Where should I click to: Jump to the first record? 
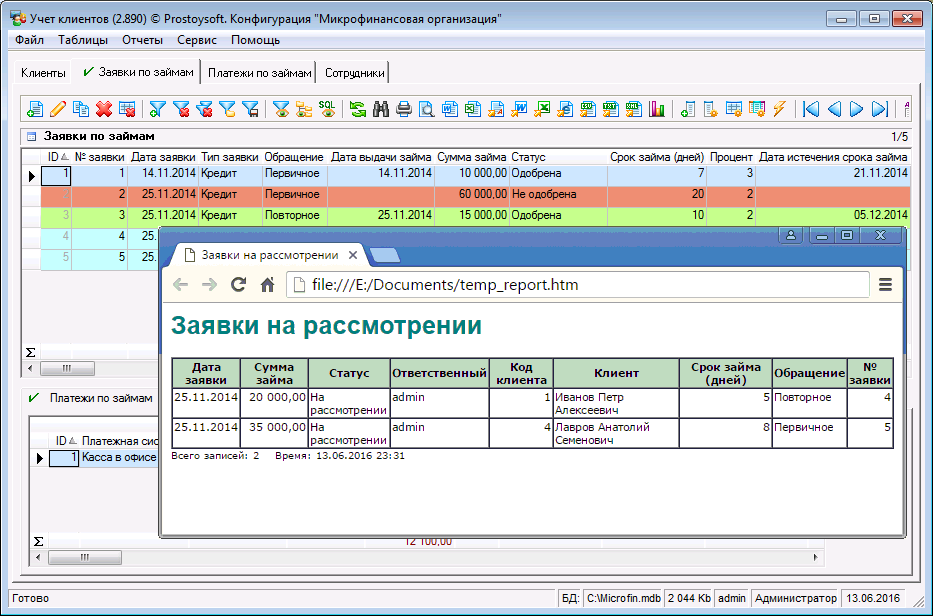pos(810,109)
